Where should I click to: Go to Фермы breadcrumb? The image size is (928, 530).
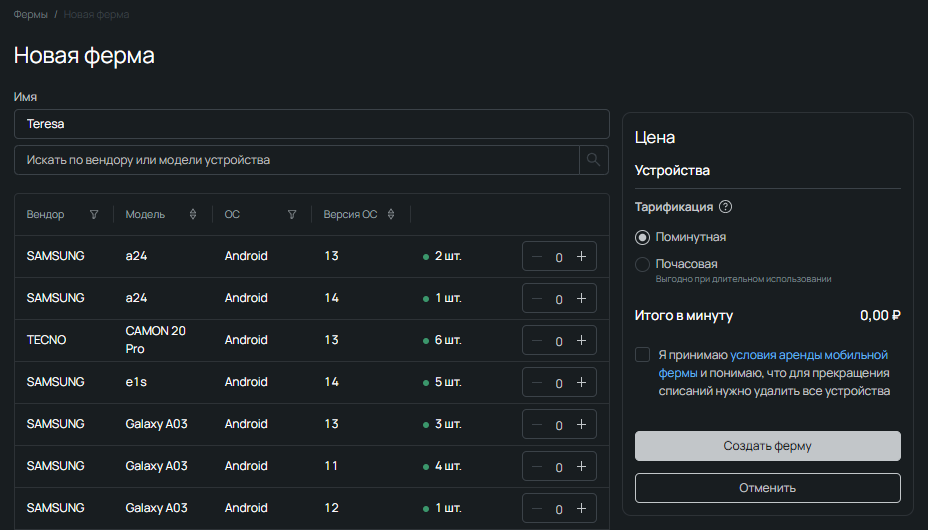click(30, 15)
